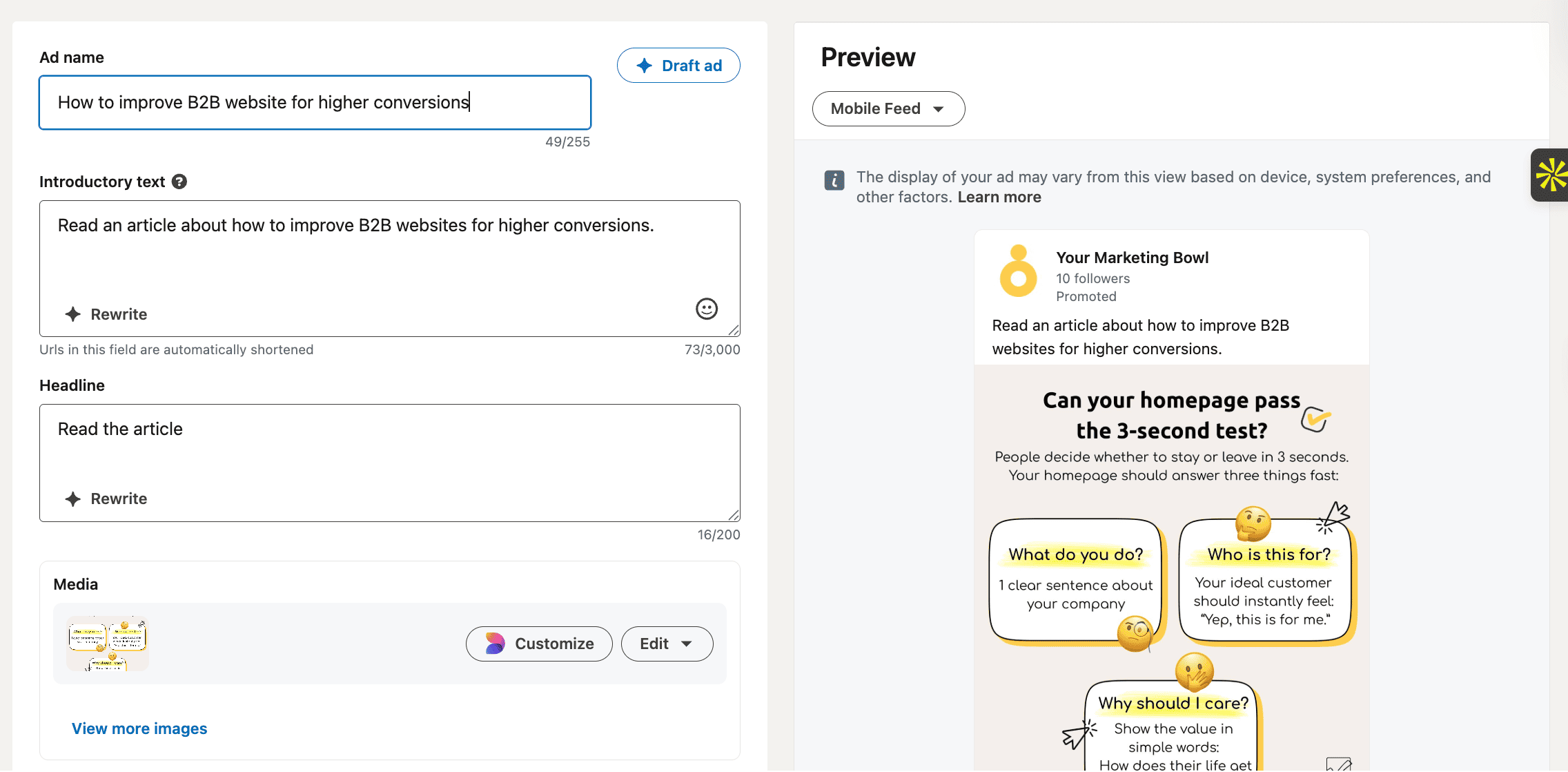Click the Draft ad sparkle button
The height and width of the screenshot is (772, 1568).
tap(678, 66)
